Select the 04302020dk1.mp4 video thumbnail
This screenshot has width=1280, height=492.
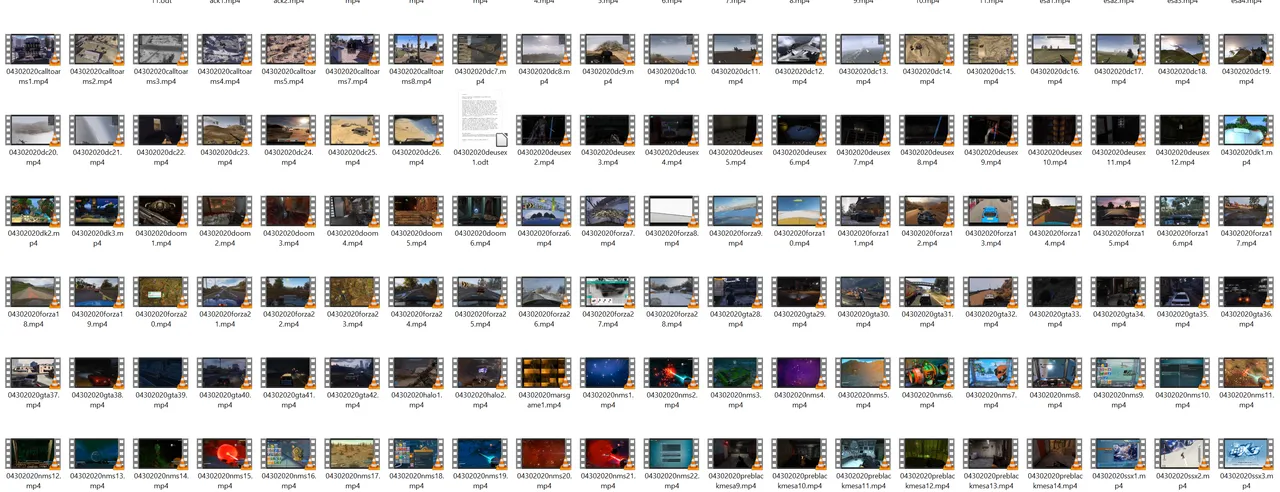point(1246,130)
